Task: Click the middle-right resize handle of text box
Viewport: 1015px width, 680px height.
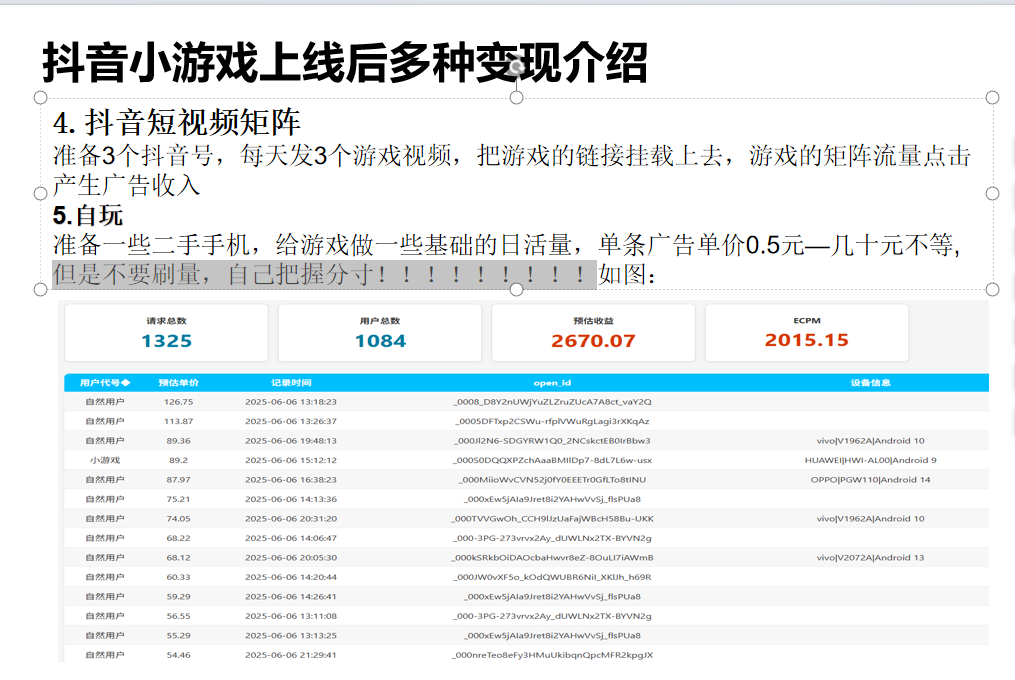Action: tap(992, 193)
